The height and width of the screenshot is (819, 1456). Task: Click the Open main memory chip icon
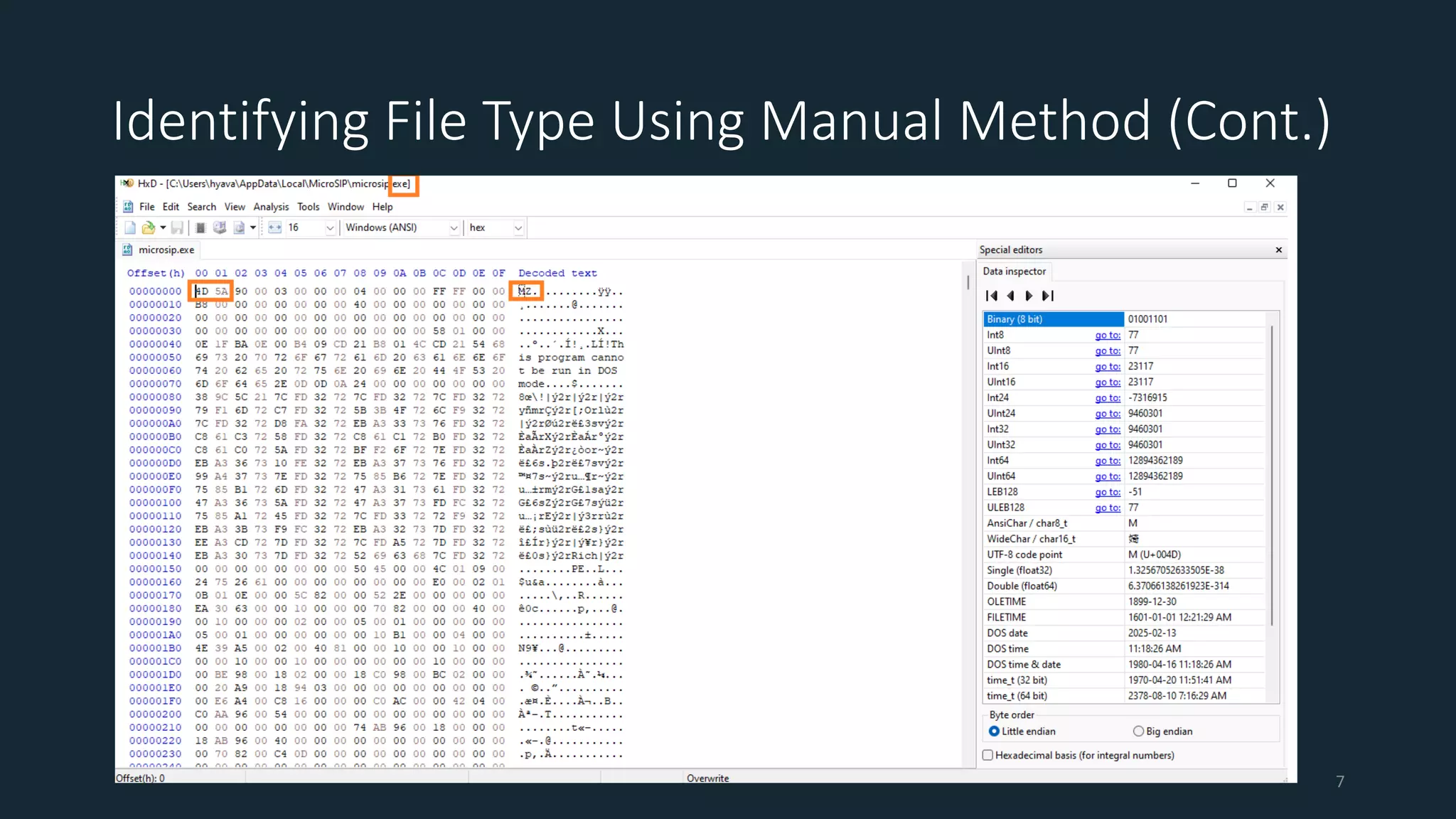click(x=200, y=227)
